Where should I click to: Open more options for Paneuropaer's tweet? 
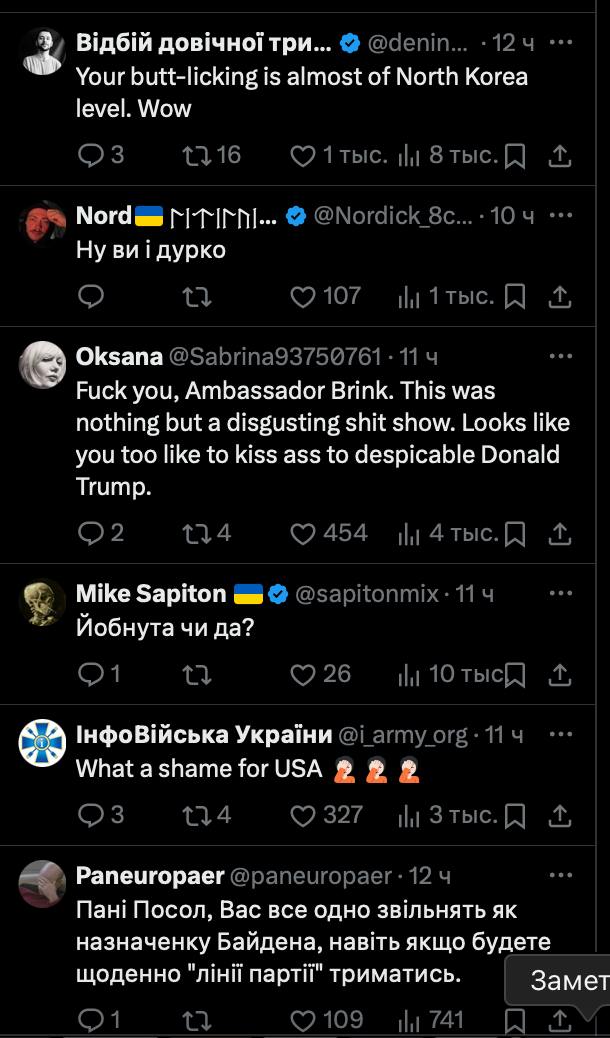(561, 874)
